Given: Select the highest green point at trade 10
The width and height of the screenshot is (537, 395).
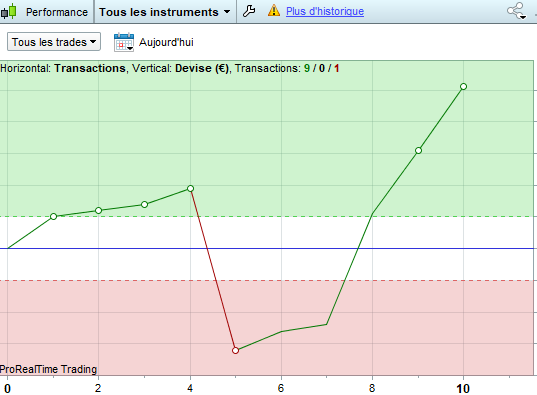Looking at the screenshot, I should [x=463, y=86].
